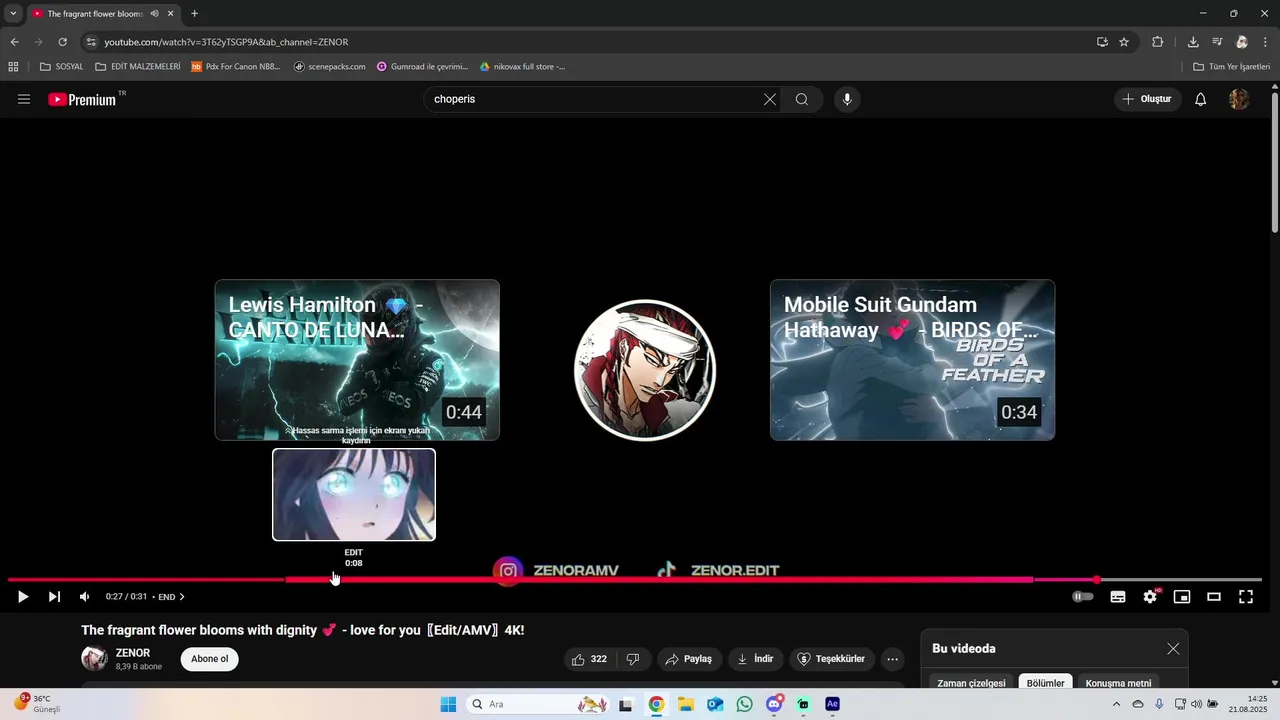Enter fullscreen mode
This screenshot has width=1280, height=720.
1246,597
